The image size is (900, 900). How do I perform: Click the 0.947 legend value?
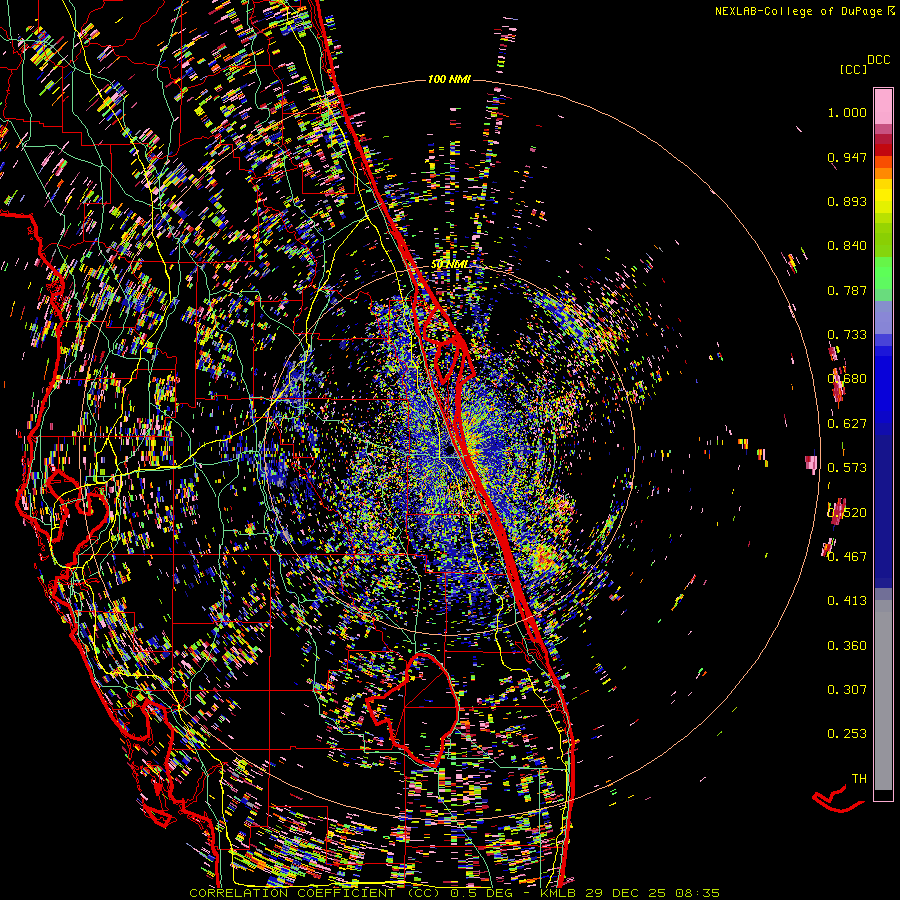[x=847, y=157]
